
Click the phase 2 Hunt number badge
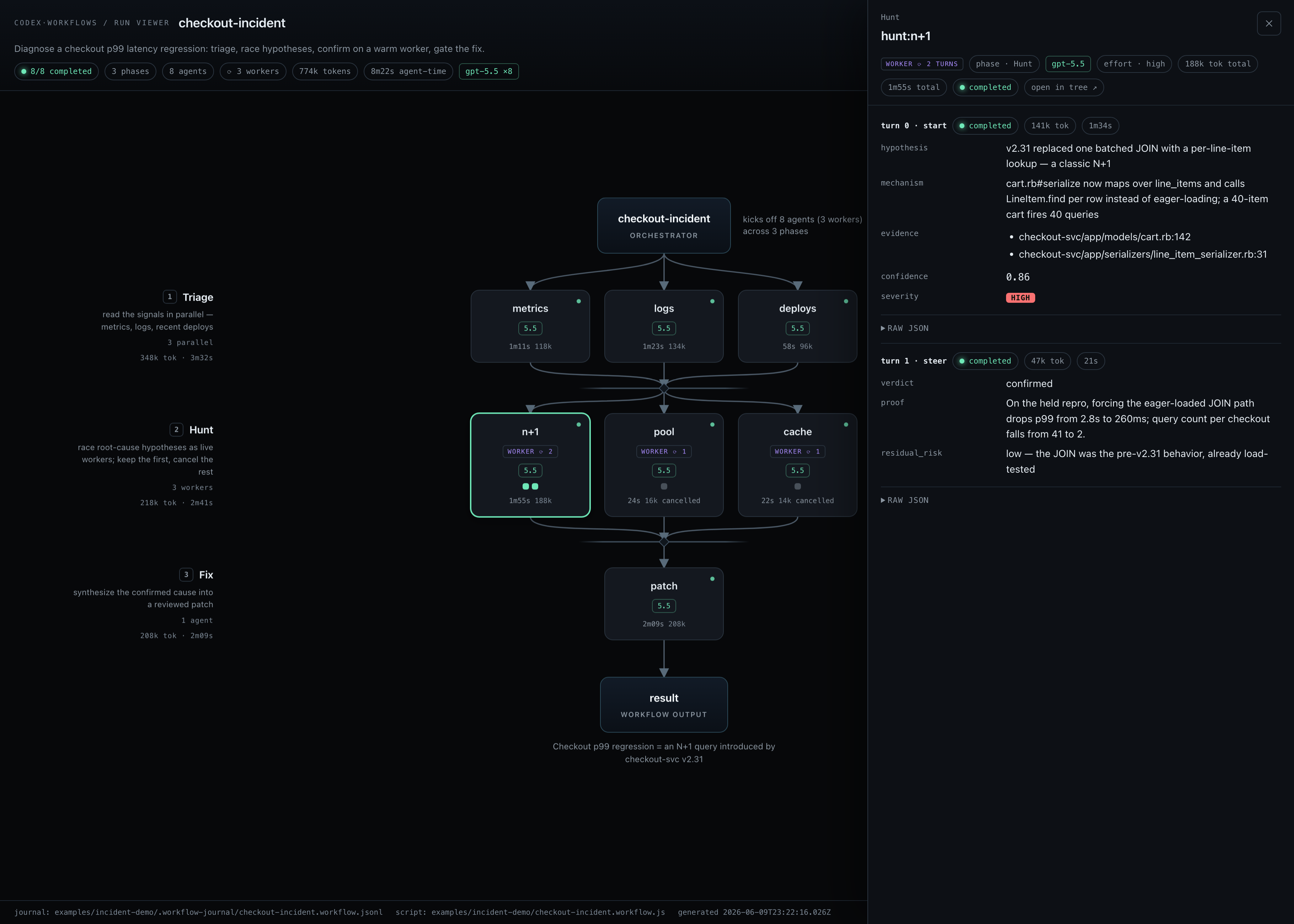point(176,430)
